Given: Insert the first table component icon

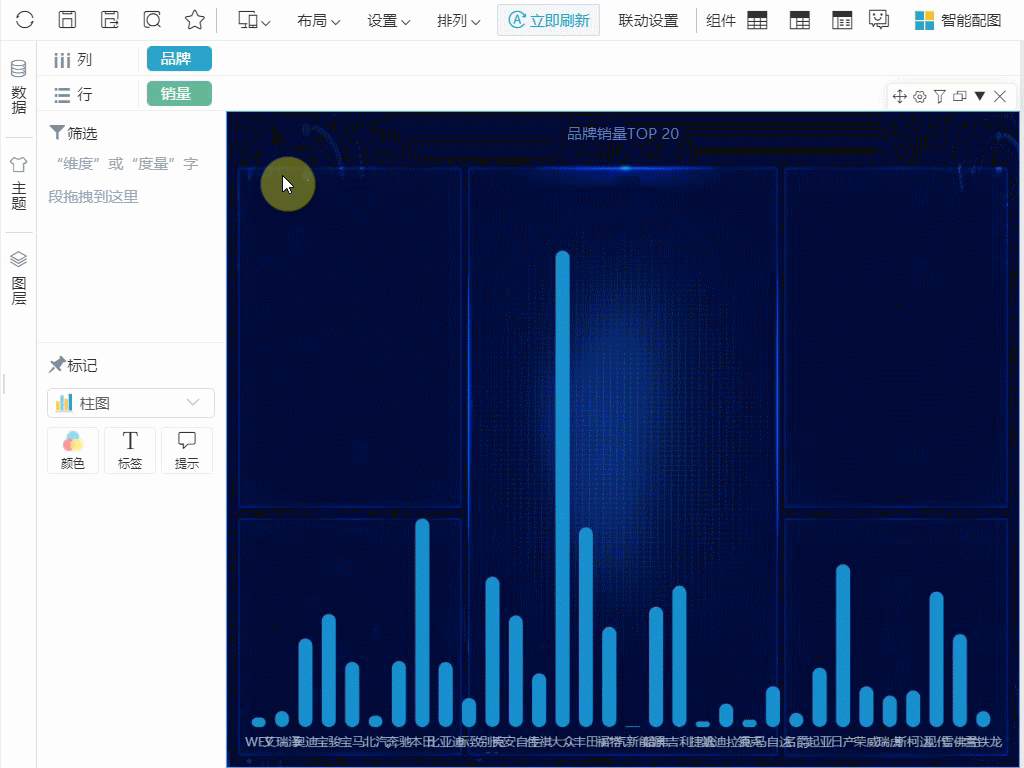Looking at the screenshot, I should point(758,20).
